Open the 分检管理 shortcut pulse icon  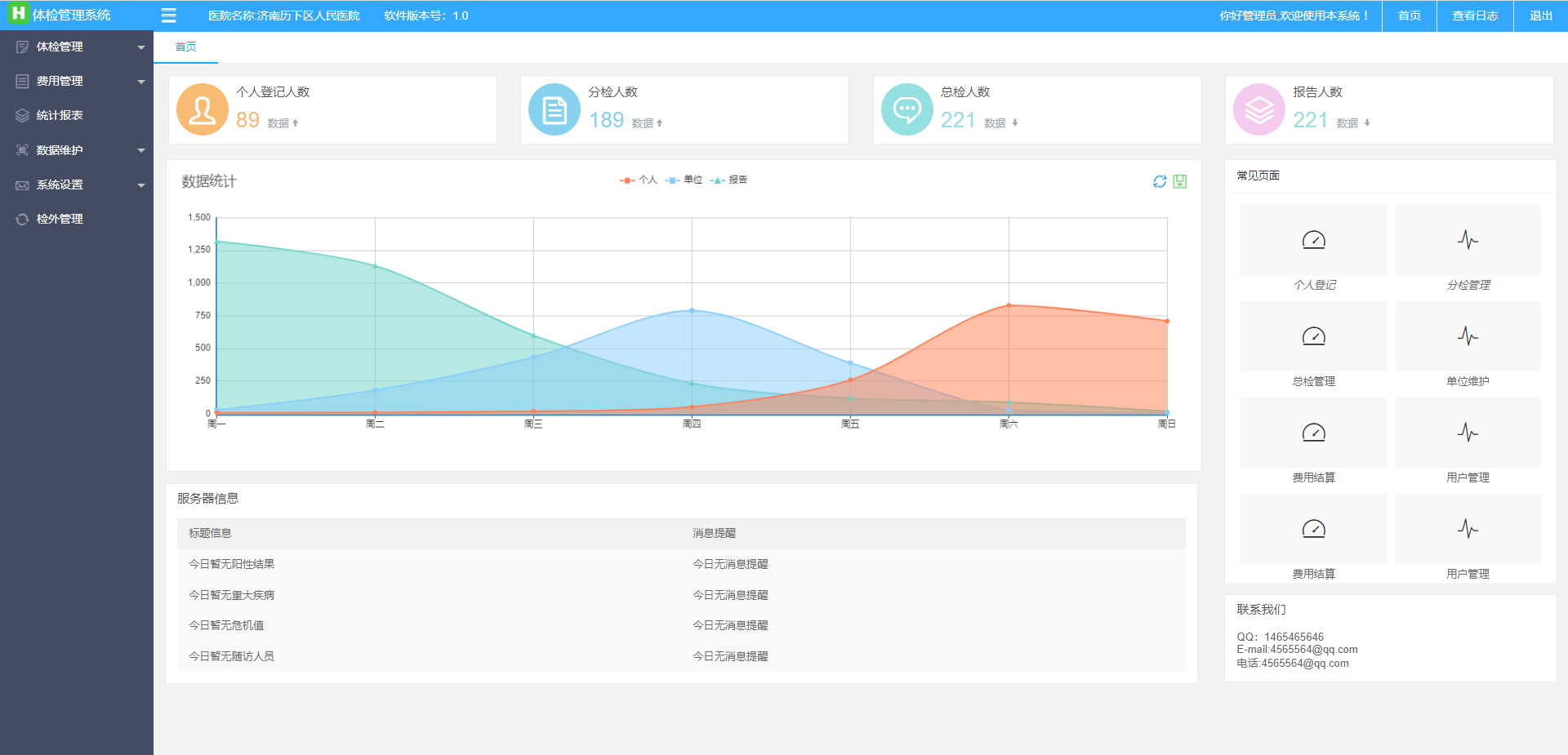coord(1468,240)
